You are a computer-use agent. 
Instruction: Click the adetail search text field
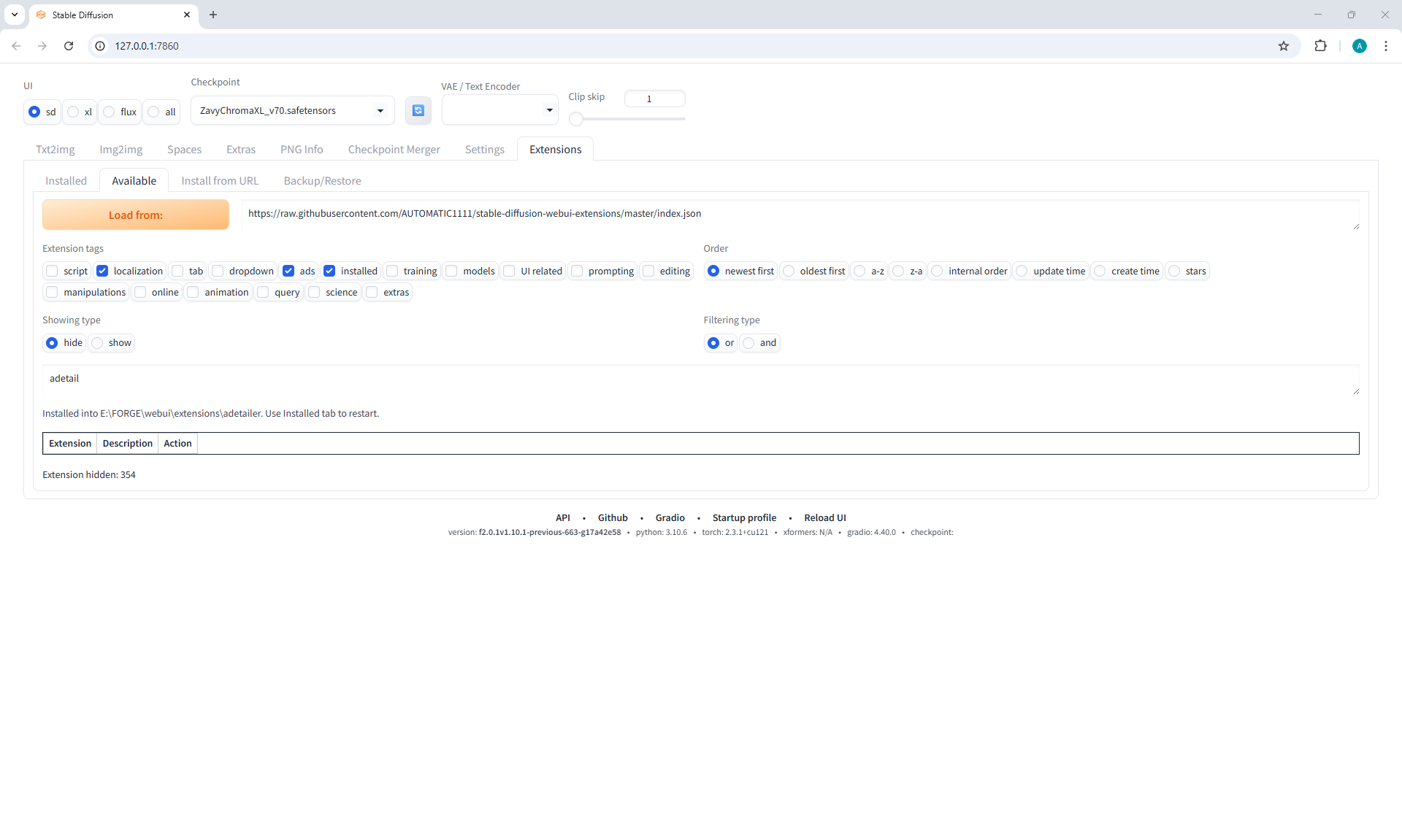700,379
